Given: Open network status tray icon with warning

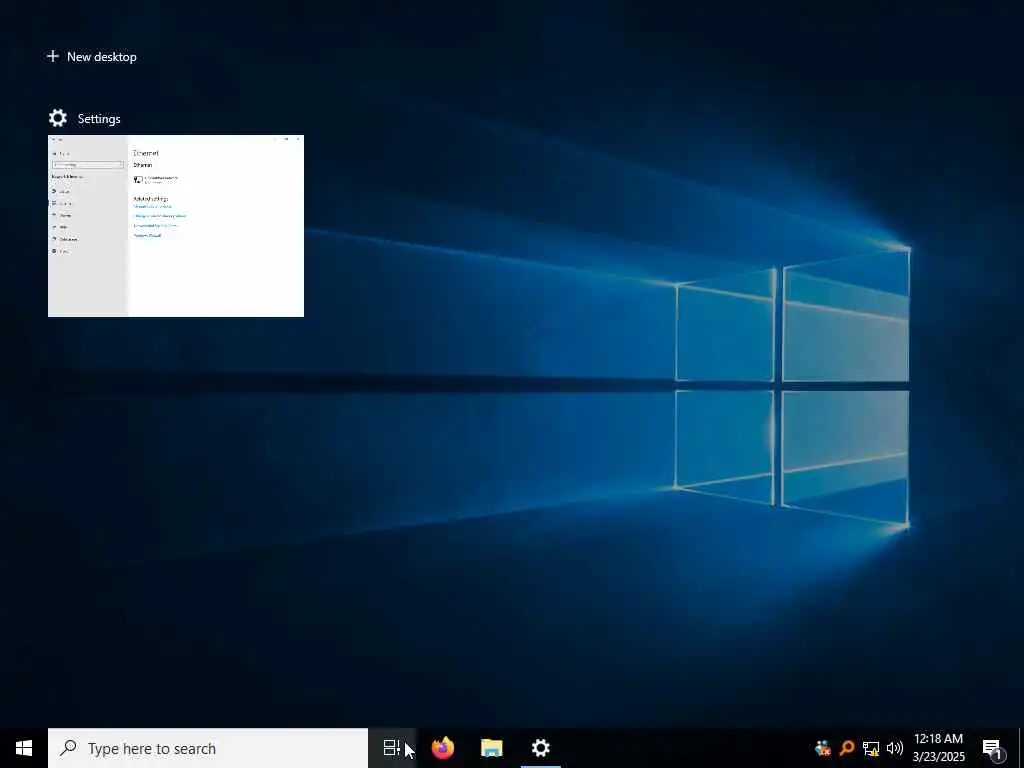Looking at the screenshot, I should tap(871, 748).
